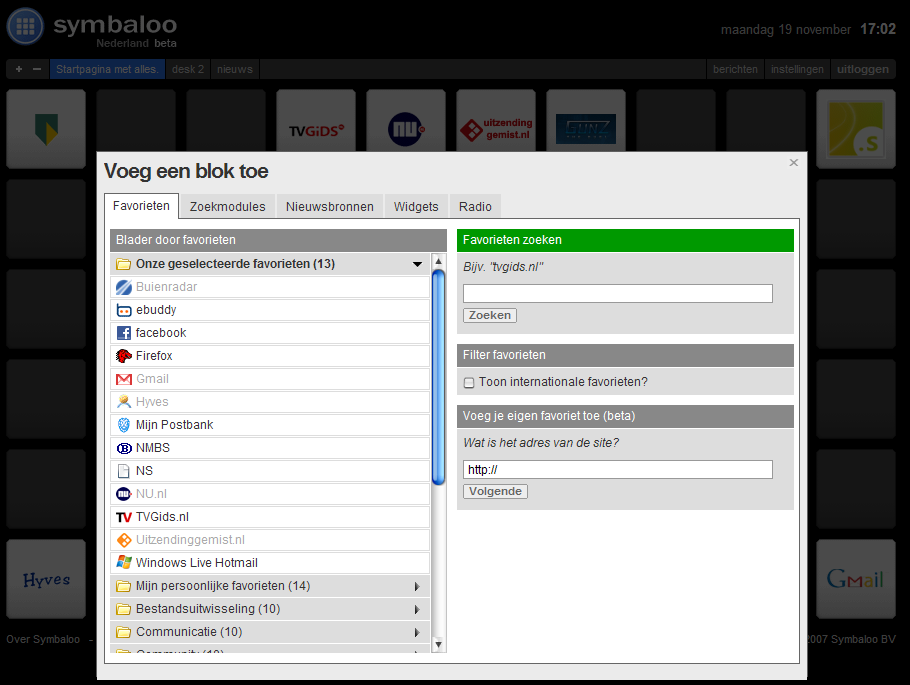Select the ebuddy favorite row
Image resolution: width=910 pixels, height=685 pixels.
270,310
